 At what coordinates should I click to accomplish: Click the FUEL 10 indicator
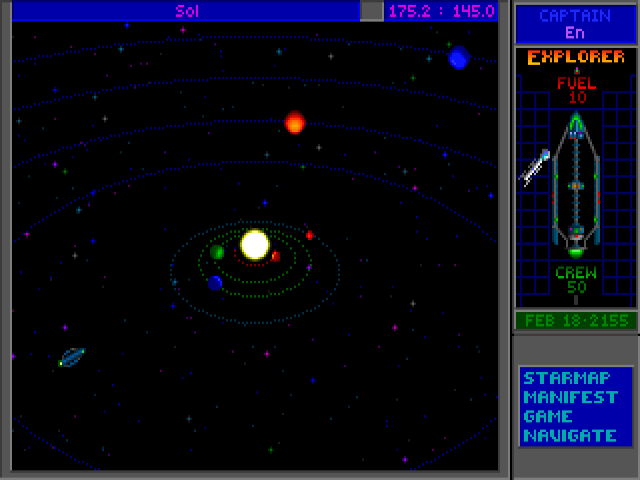click(575, 91)
